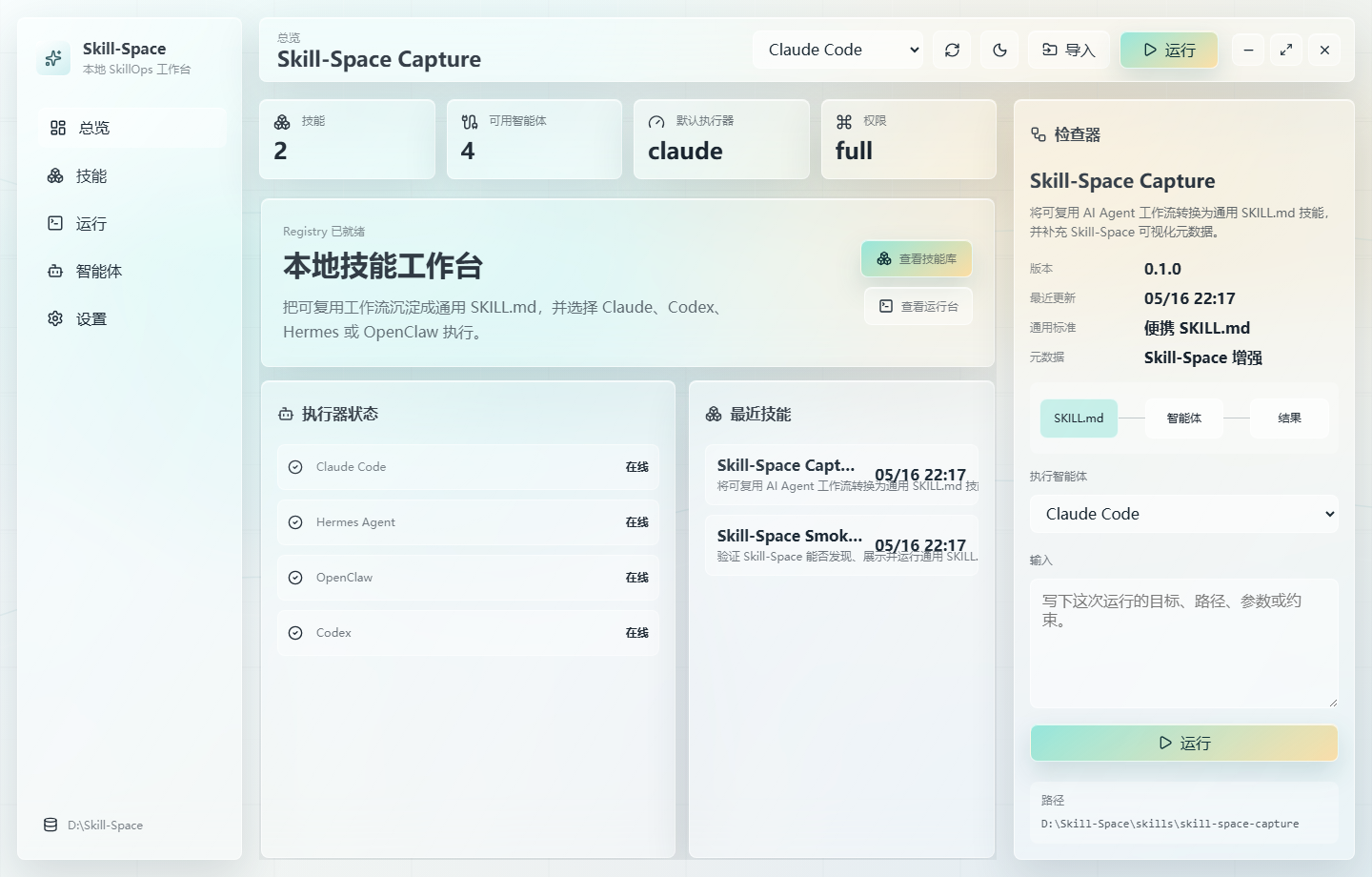Click the database icon beside D:\Skill-Space
The image size is (1372, 877).
point(50,825)
